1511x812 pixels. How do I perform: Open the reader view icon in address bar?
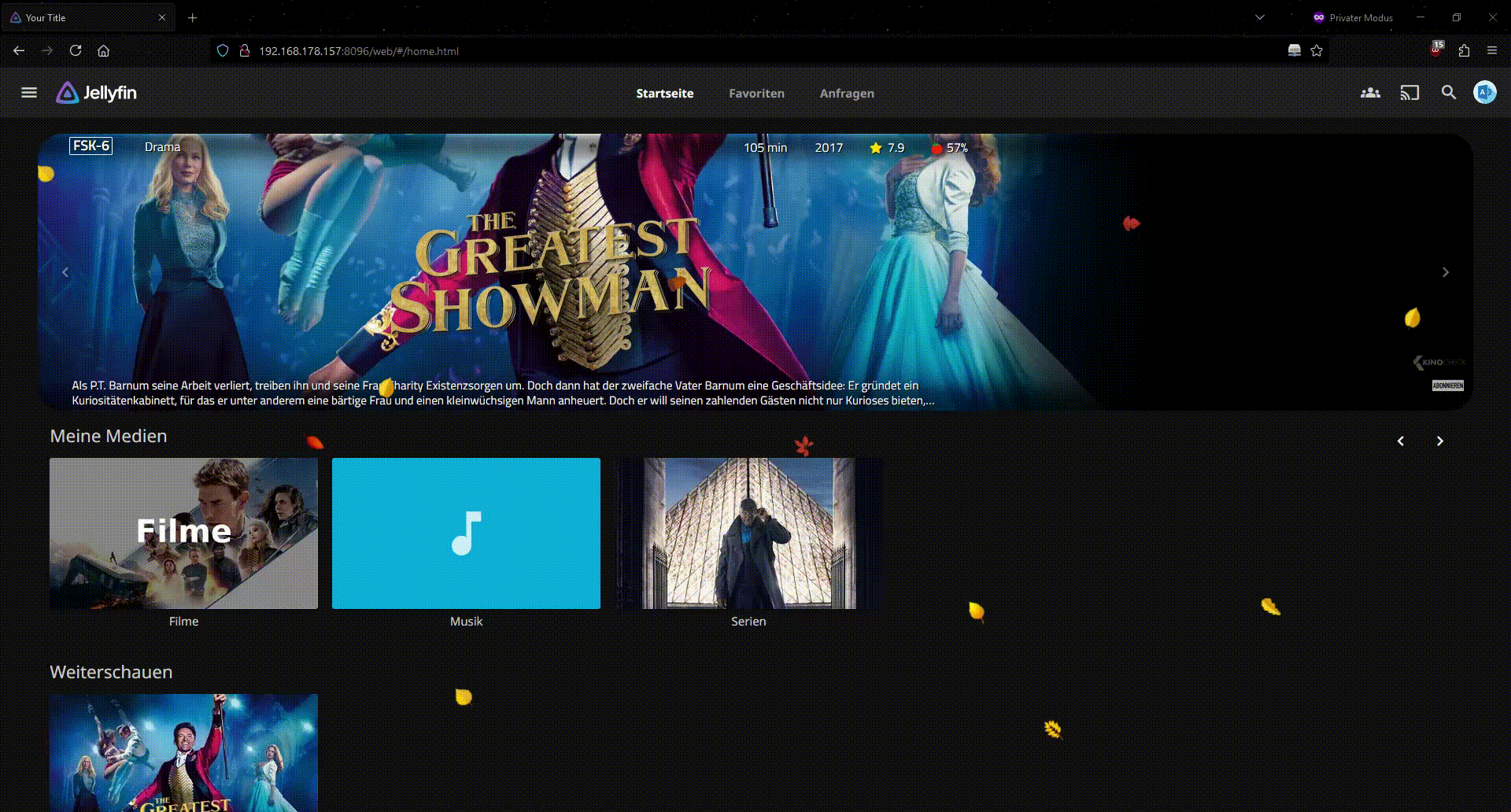pyautogui.click(x=1294, y=50)
